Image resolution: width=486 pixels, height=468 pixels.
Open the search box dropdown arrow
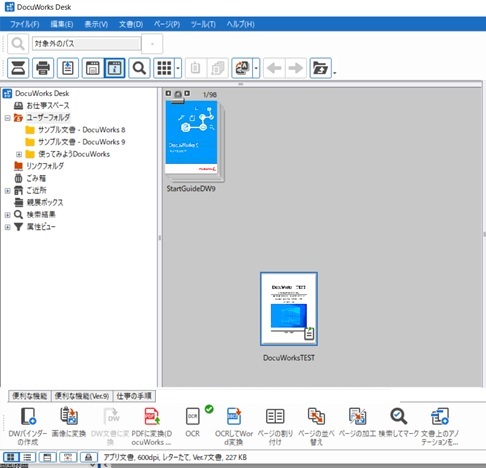pos(152,43)
